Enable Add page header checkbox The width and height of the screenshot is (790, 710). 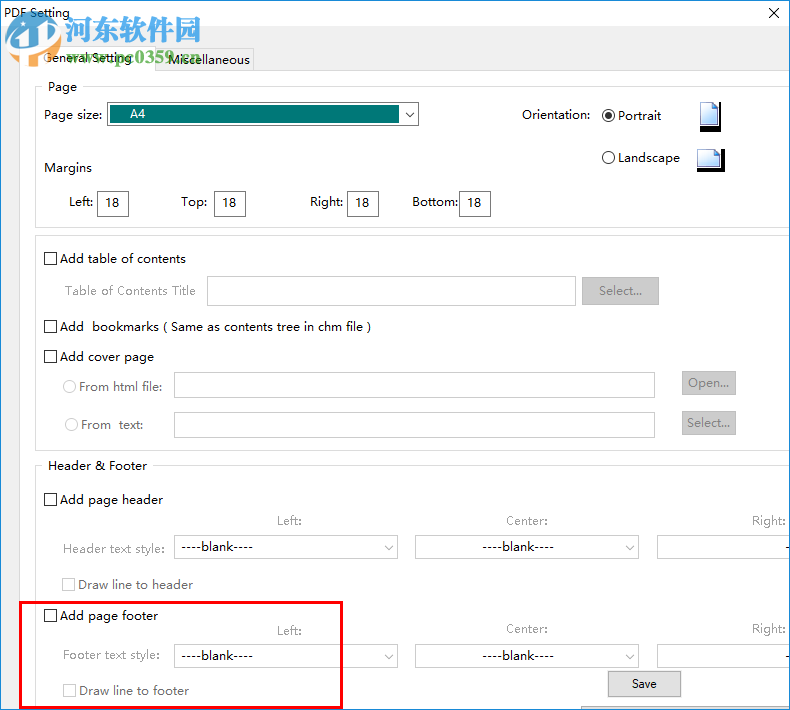[x=50, y=499]
